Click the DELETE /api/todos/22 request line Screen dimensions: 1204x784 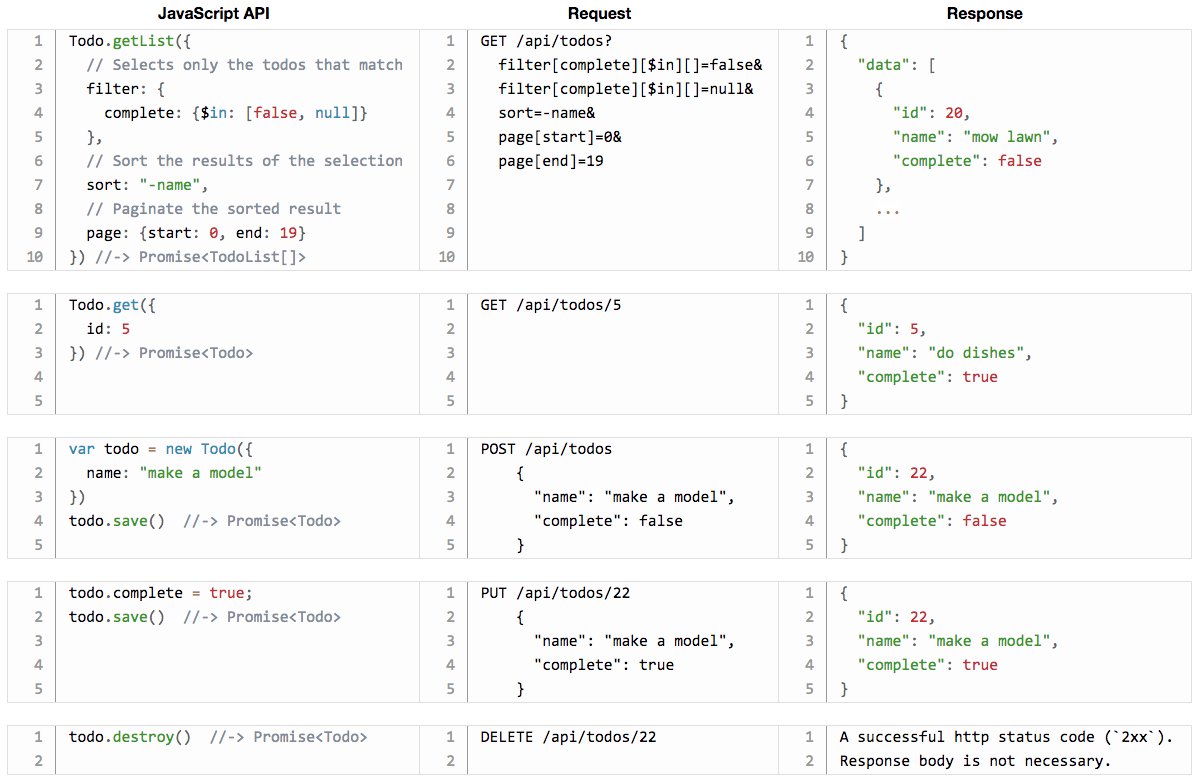click(x=569, y=737)
